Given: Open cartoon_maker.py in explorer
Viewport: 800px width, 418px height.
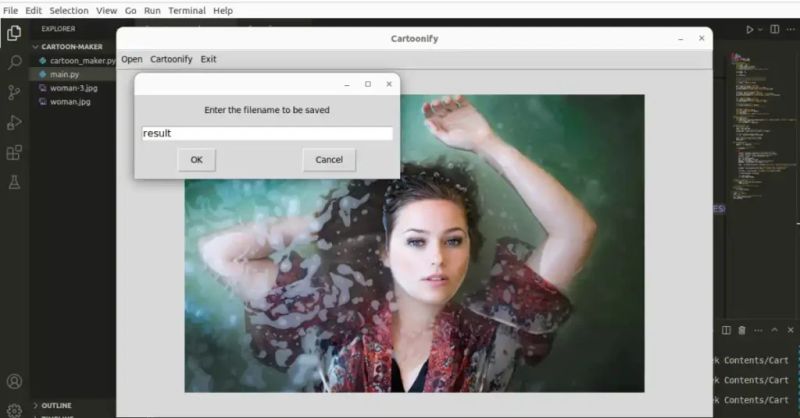Looking at the screenshot, I should [x=77, y=60].
